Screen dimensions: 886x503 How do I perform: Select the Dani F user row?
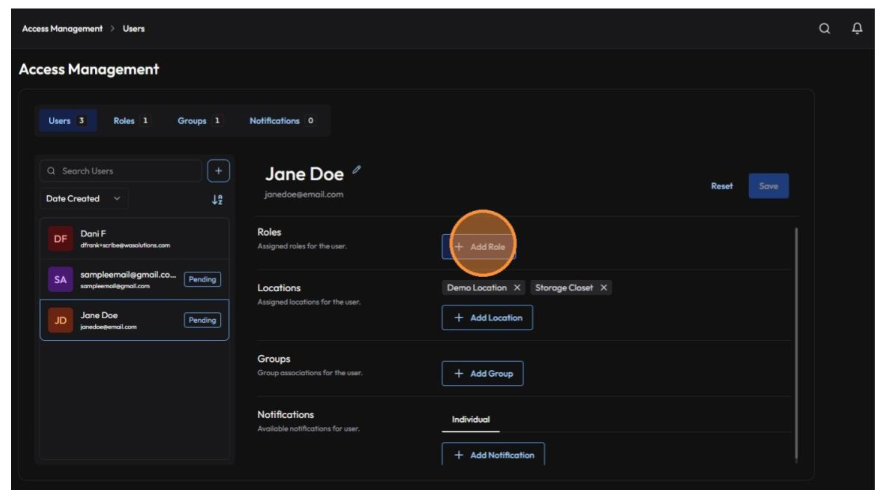(134, 239)
